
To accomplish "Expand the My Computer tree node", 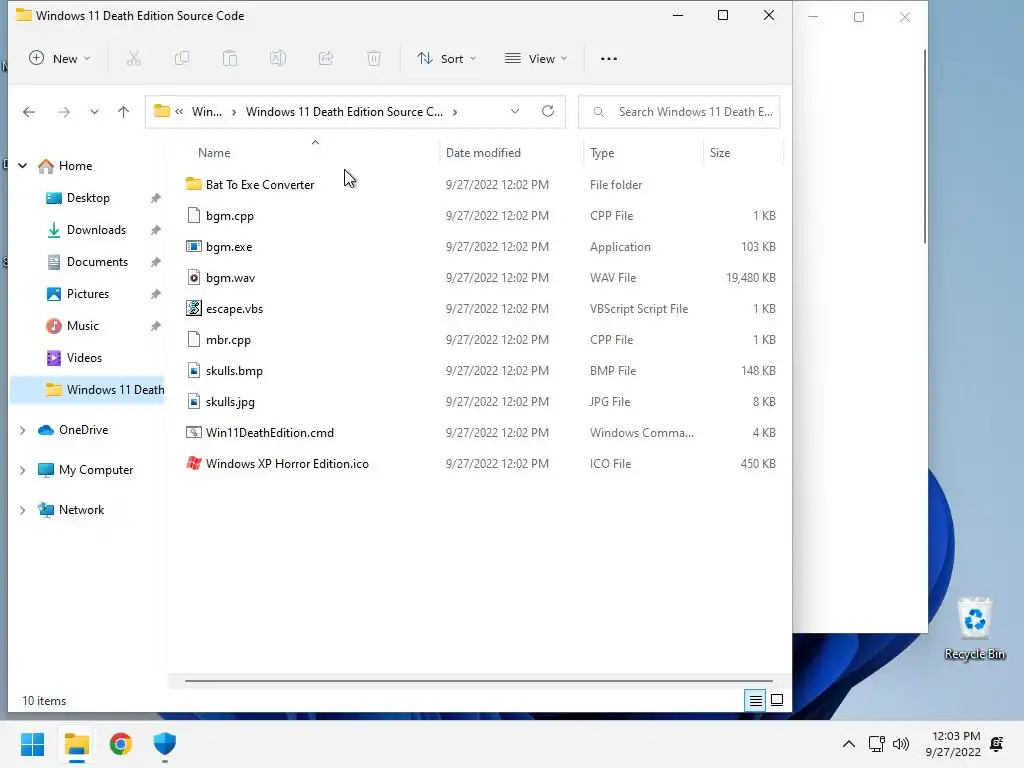I will click(22, 470).
